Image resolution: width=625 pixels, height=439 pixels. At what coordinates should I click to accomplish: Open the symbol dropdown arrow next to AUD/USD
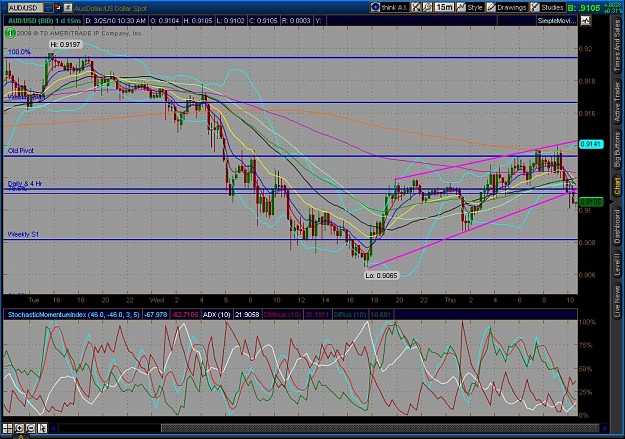click(48, 8)
